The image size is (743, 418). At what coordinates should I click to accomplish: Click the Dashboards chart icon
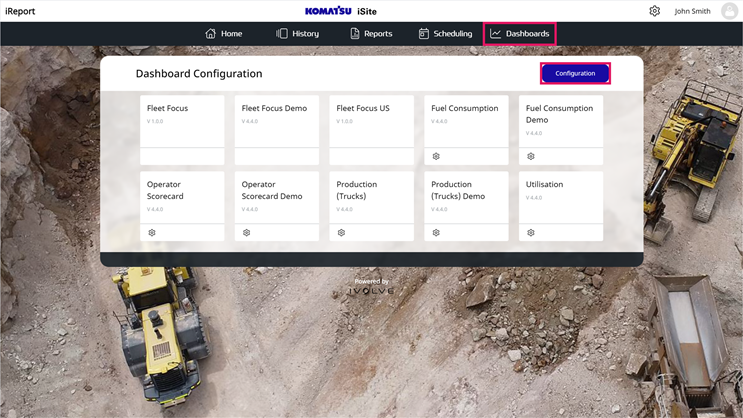pos(495,34)
